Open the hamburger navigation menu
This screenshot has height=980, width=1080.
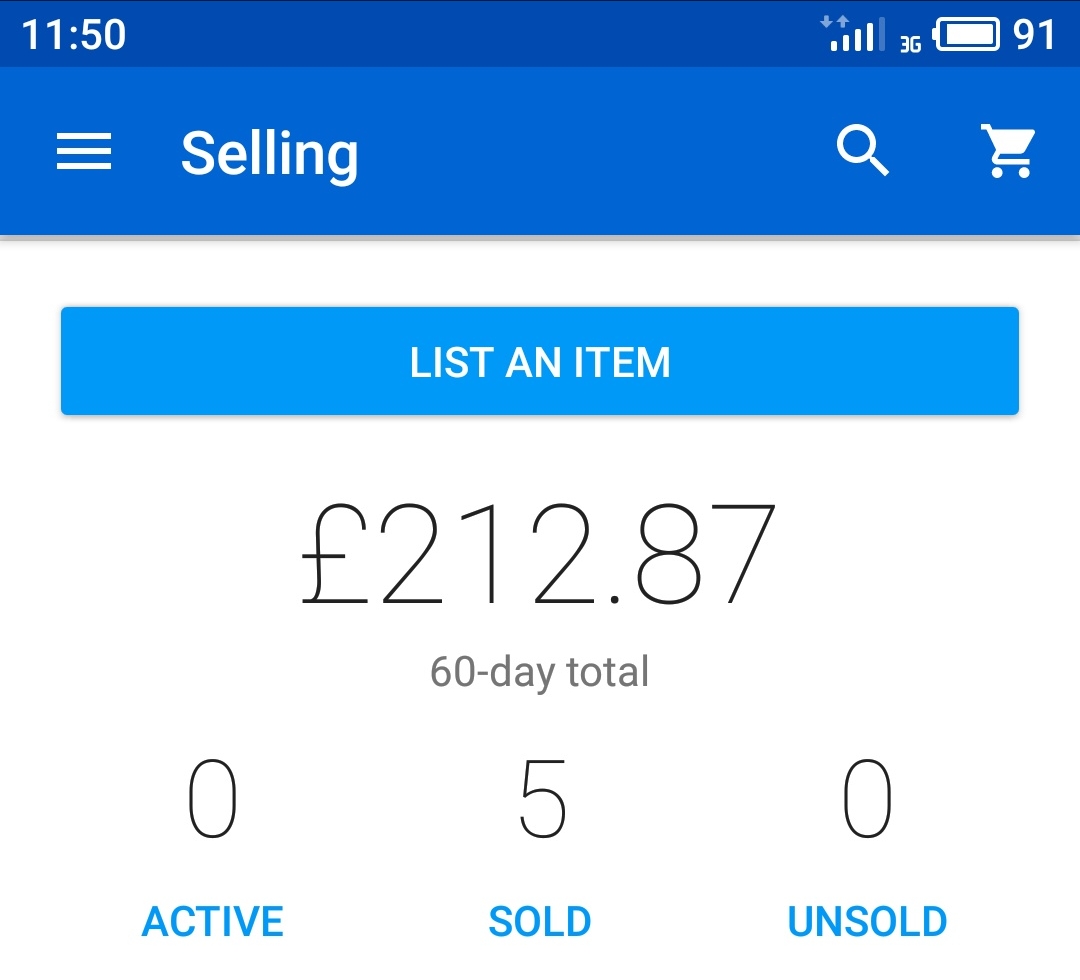coord(84,151)
